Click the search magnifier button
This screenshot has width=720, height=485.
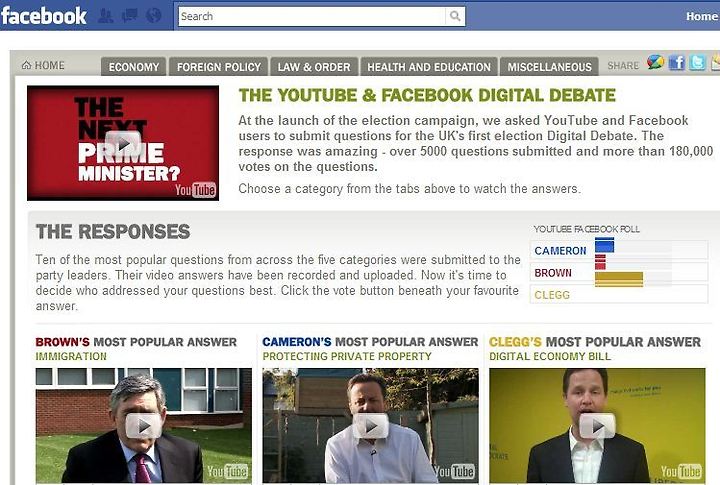click(455, 17)
